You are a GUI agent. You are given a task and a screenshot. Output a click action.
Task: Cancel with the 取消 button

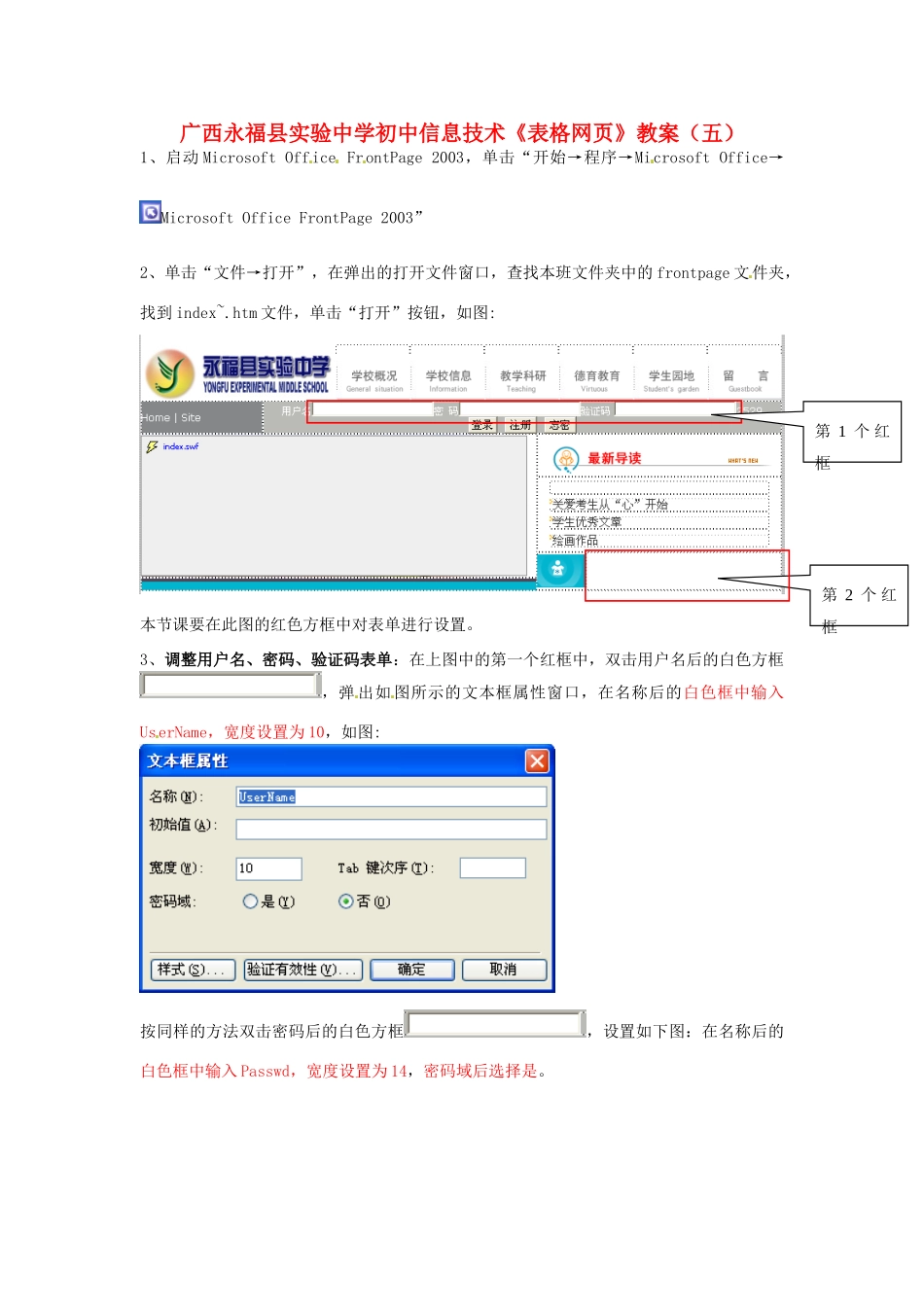coord(504,970)
